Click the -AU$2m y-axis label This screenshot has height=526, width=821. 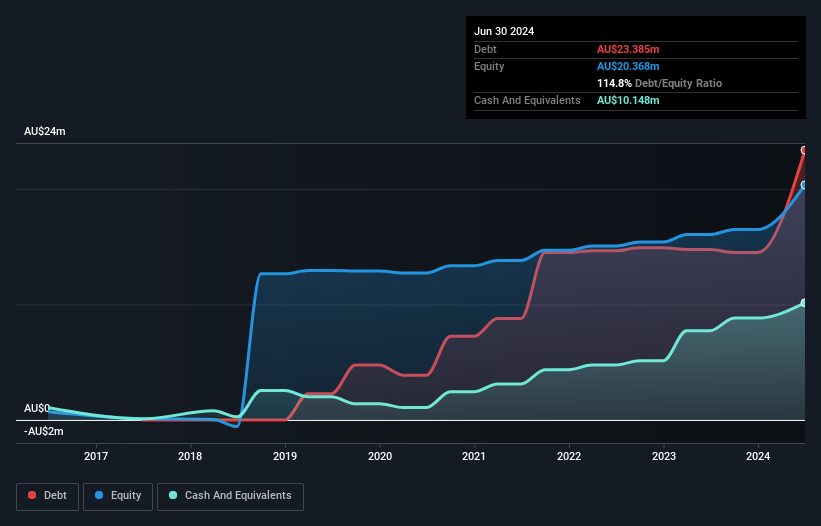click(x=43, y=431)
